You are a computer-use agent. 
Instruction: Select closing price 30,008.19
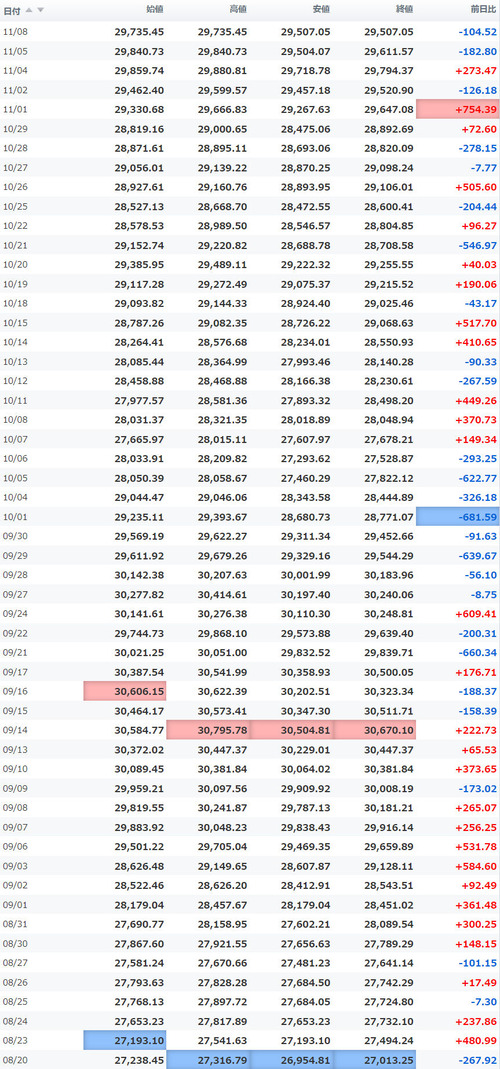389,788
